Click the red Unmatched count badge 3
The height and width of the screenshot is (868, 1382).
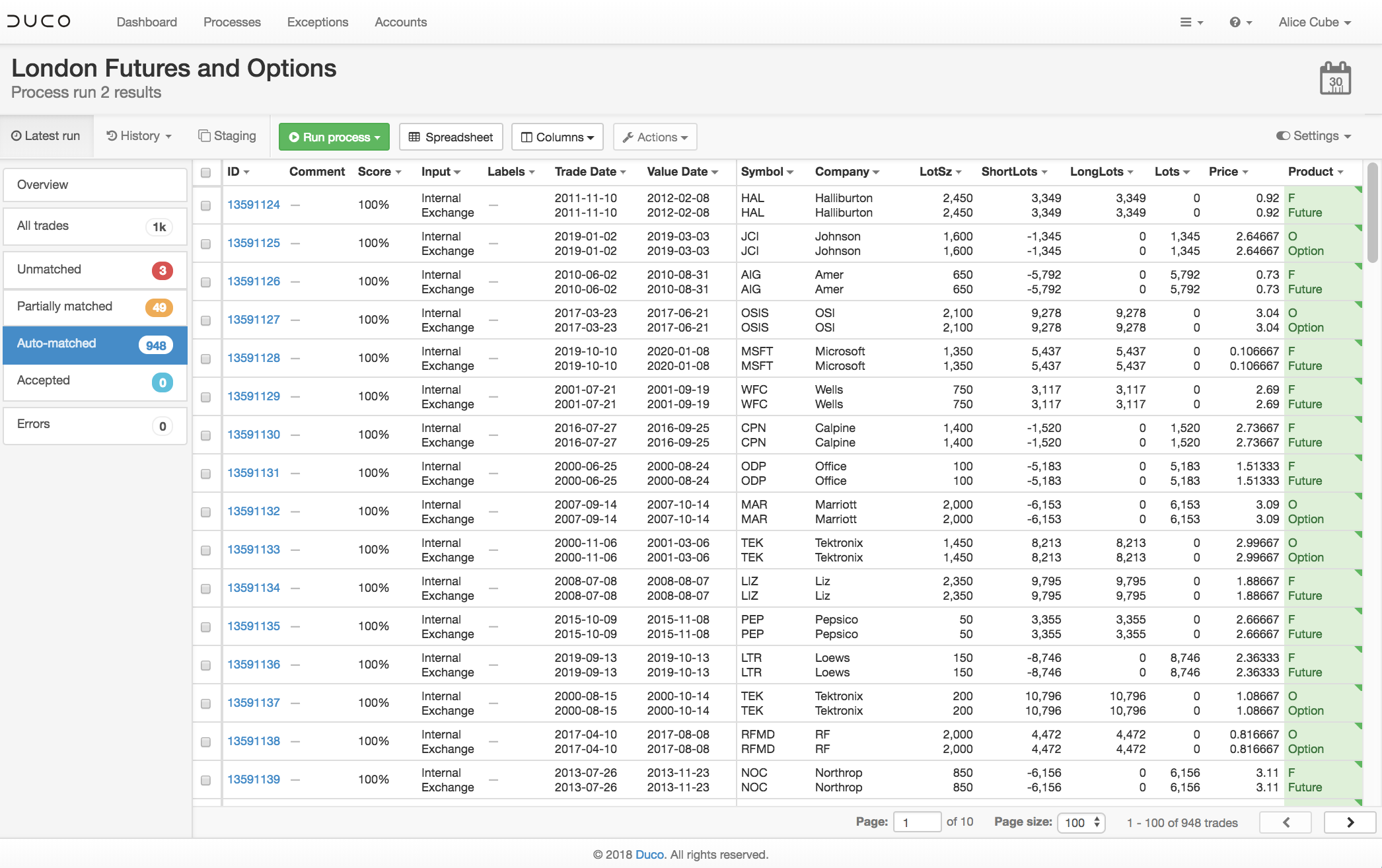coord(162,270)
